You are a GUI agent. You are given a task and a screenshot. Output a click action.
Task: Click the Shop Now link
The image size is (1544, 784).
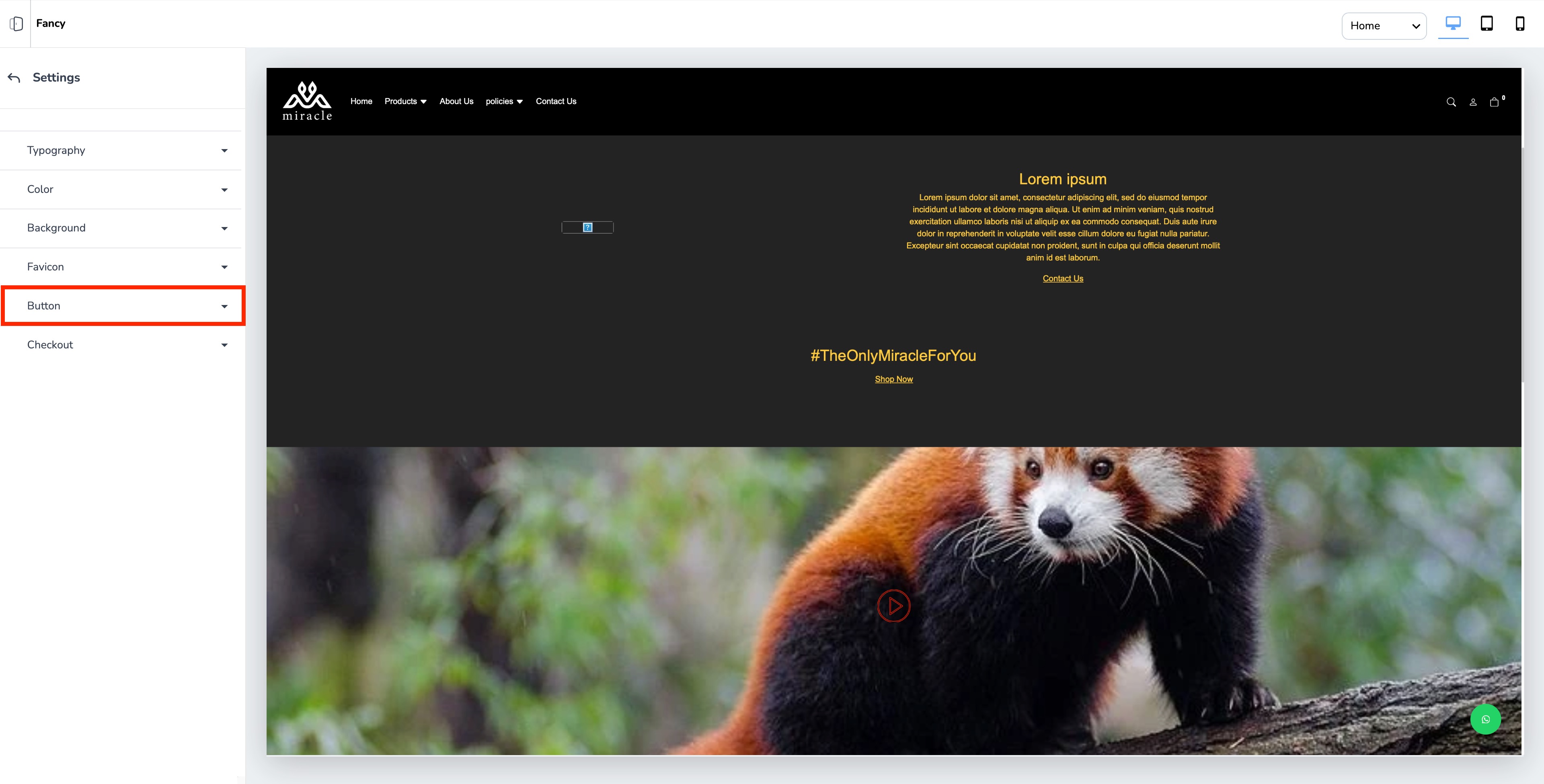click(x=894, y=379)
